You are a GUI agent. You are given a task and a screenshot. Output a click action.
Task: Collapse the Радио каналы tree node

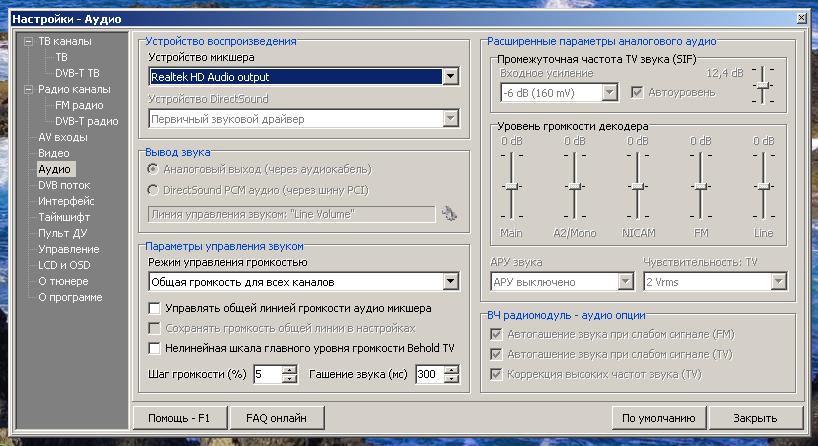[27, 89]
